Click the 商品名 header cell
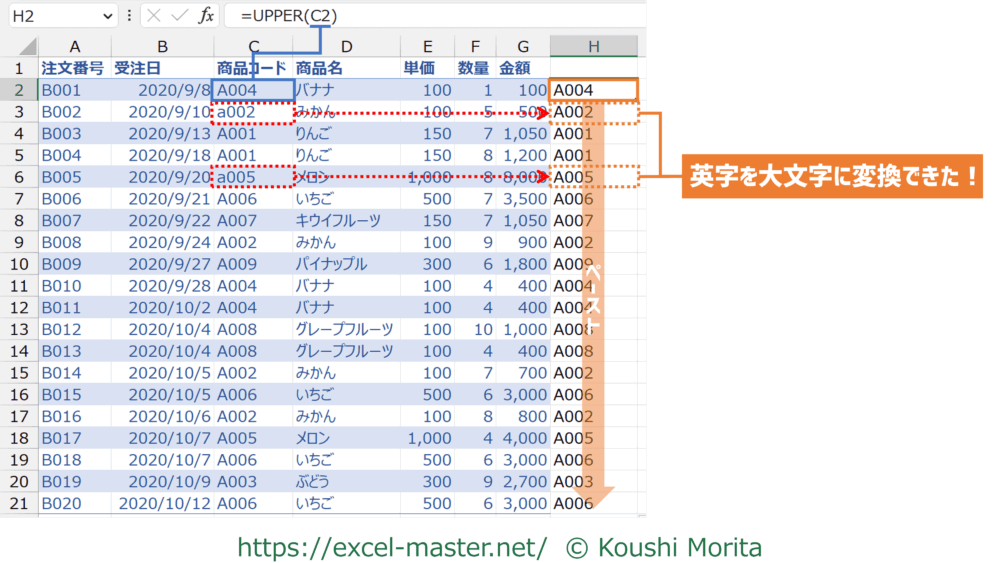Screen dimensions: 1000x563 coord(346,68)
